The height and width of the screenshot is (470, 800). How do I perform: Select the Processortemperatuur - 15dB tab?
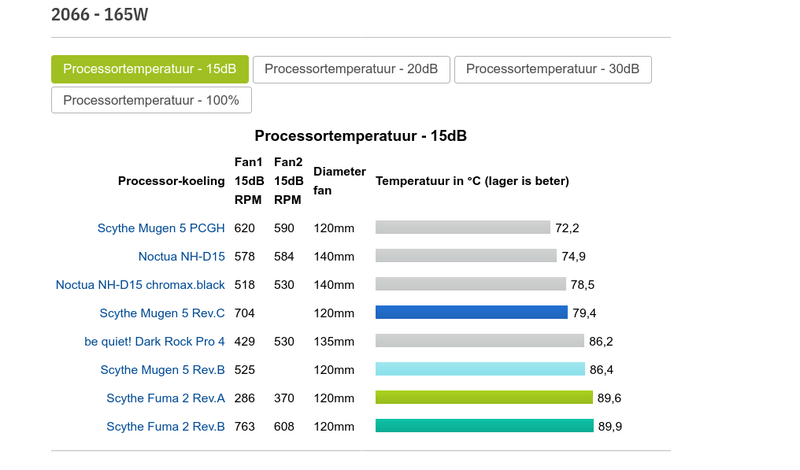(x=149, y=69)
